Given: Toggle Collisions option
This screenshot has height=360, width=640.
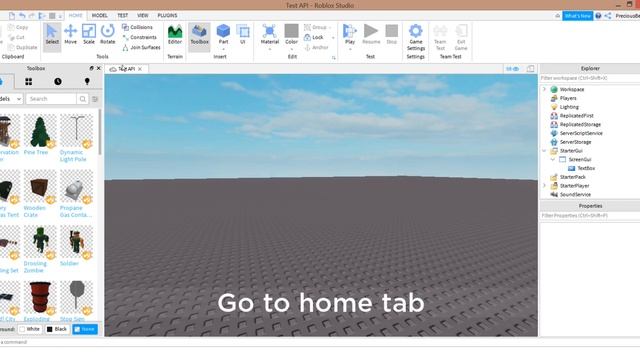Looking at the screenshot, I should pyautogui.click(x=138, y=27).
